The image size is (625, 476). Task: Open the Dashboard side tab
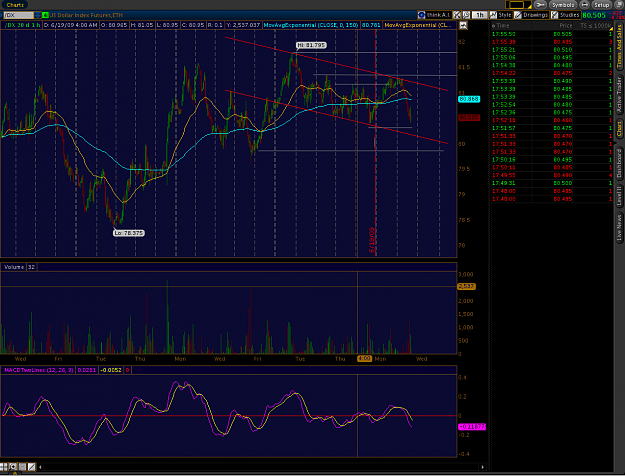tap(619, 162)
